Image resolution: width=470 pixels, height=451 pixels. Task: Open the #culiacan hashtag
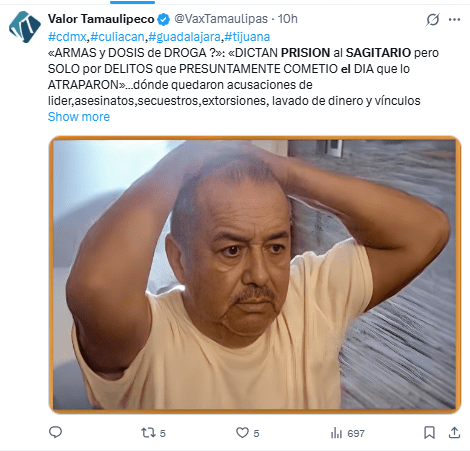pyautogui.click(x=117, y=37)
